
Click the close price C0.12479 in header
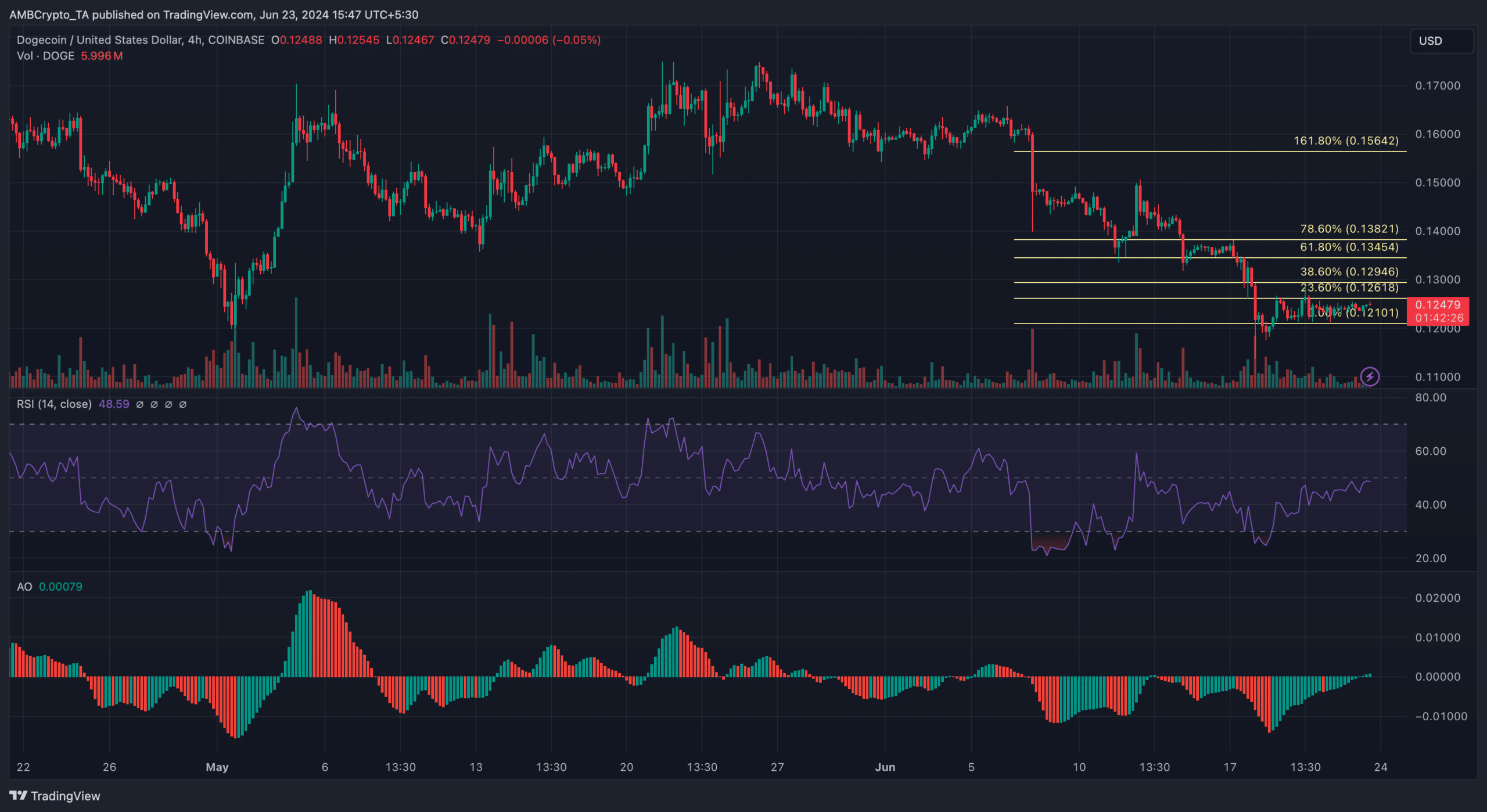[x=465, y=40]
